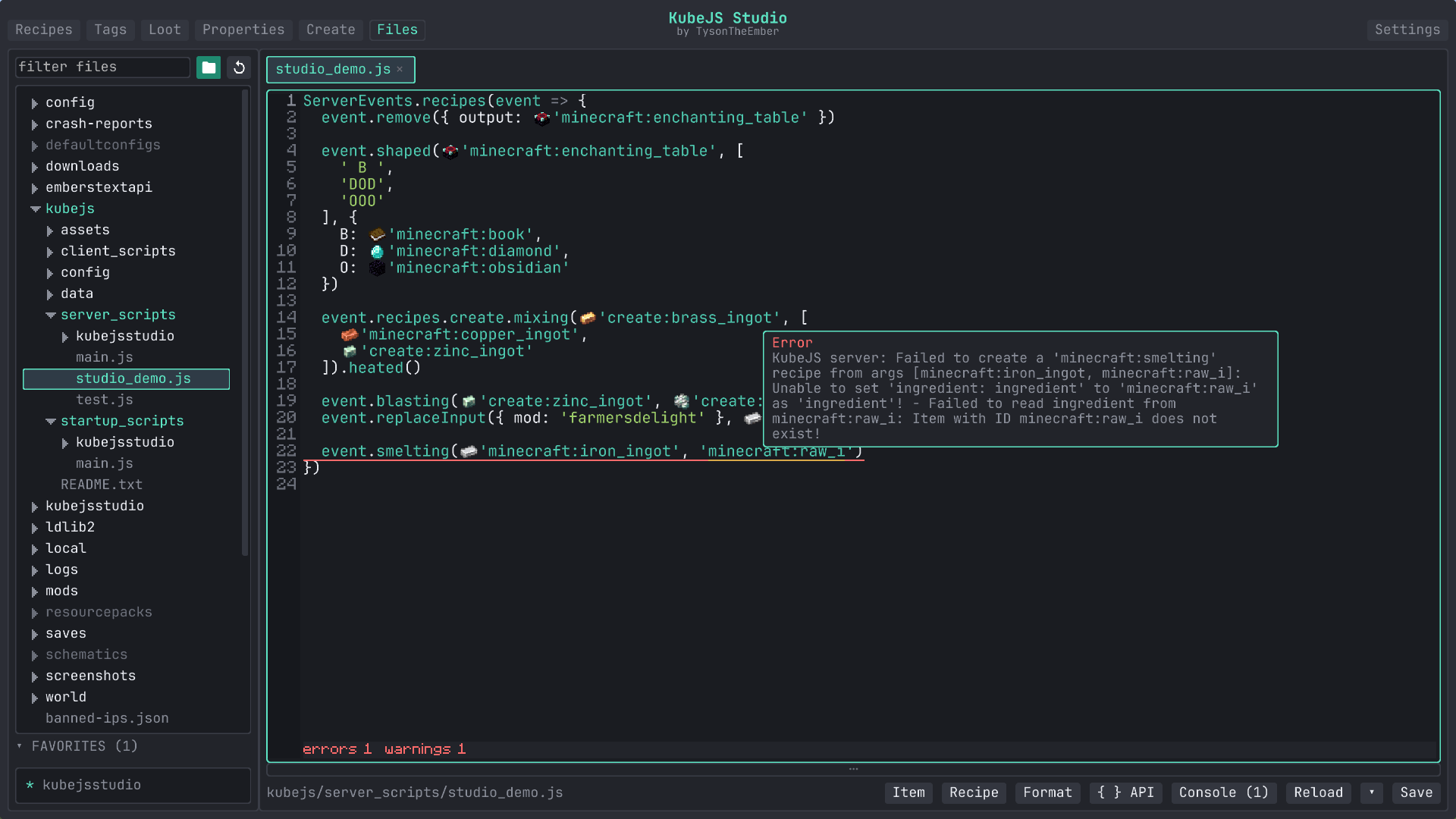Focus the filter files input

pyautogui.click(x=102, y=67)
